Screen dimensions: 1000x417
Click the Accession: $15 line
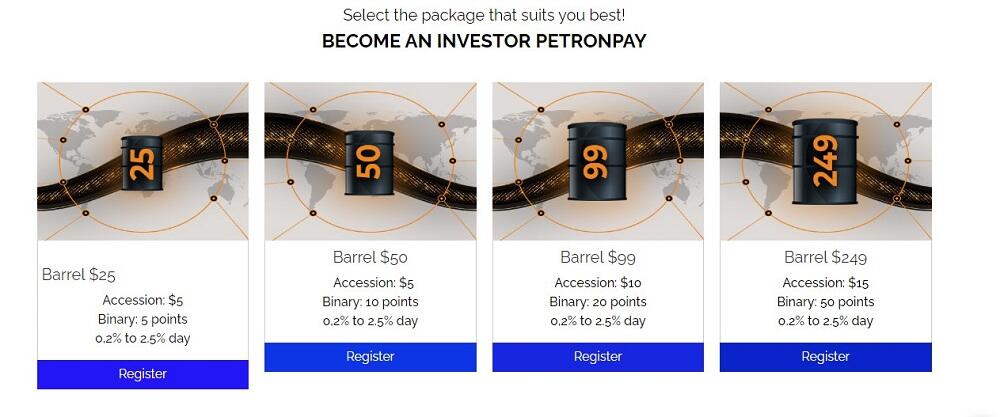pos(826,283)
